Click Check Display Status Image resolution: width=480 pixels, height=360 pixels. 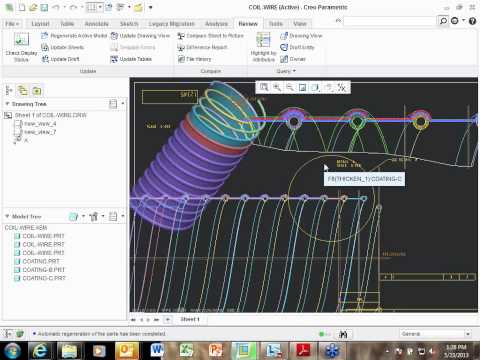point(21,47)
